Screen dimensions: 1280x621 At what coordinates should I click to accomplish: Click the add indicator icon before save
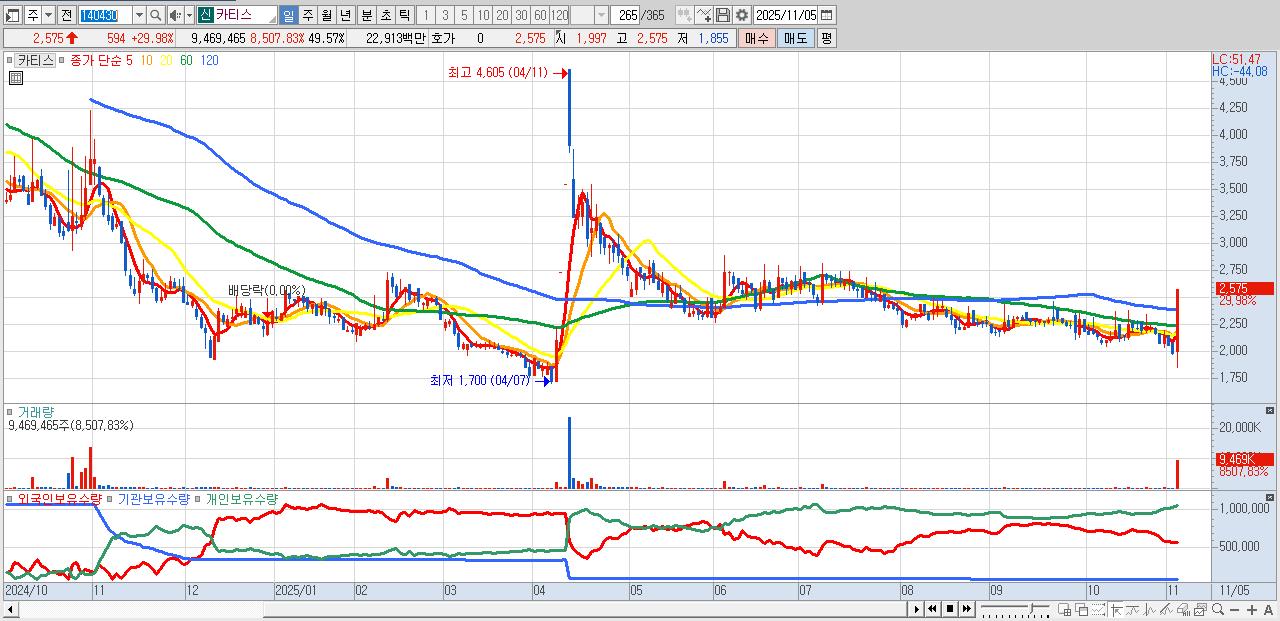[x=704, y=15]
